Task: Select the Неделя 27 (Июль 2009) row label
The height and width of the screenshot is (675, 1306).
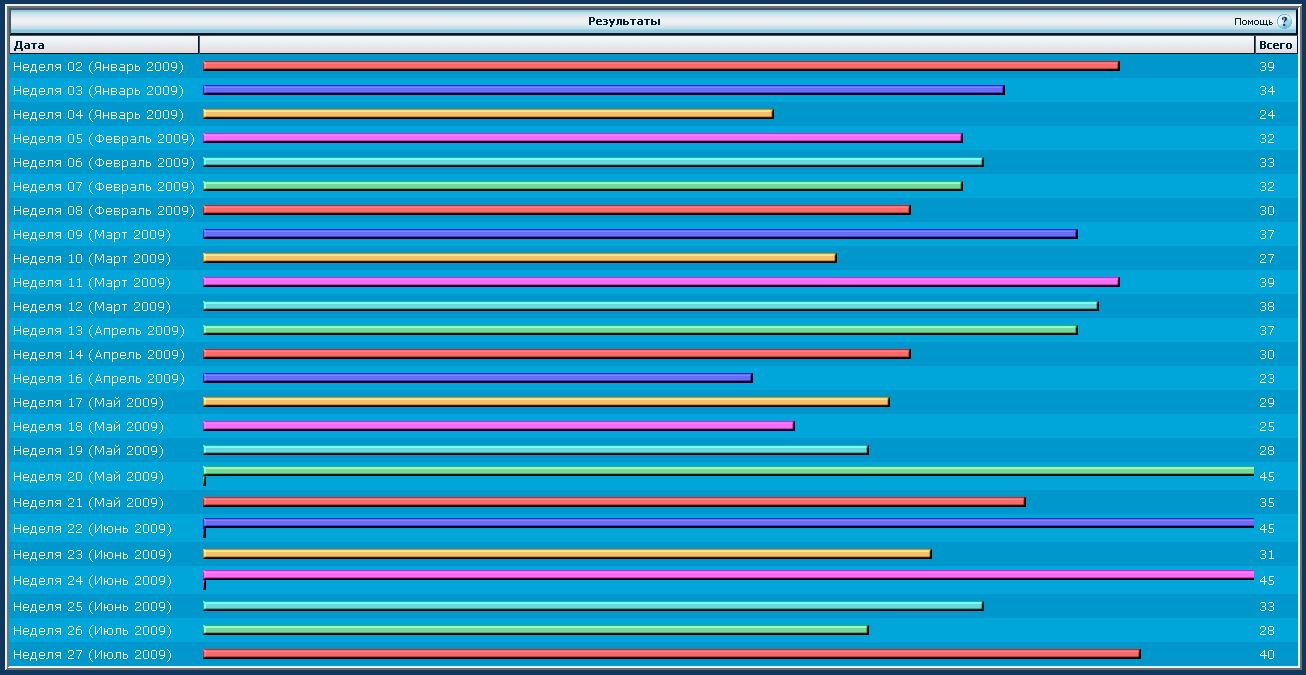Action: (92, 655)
